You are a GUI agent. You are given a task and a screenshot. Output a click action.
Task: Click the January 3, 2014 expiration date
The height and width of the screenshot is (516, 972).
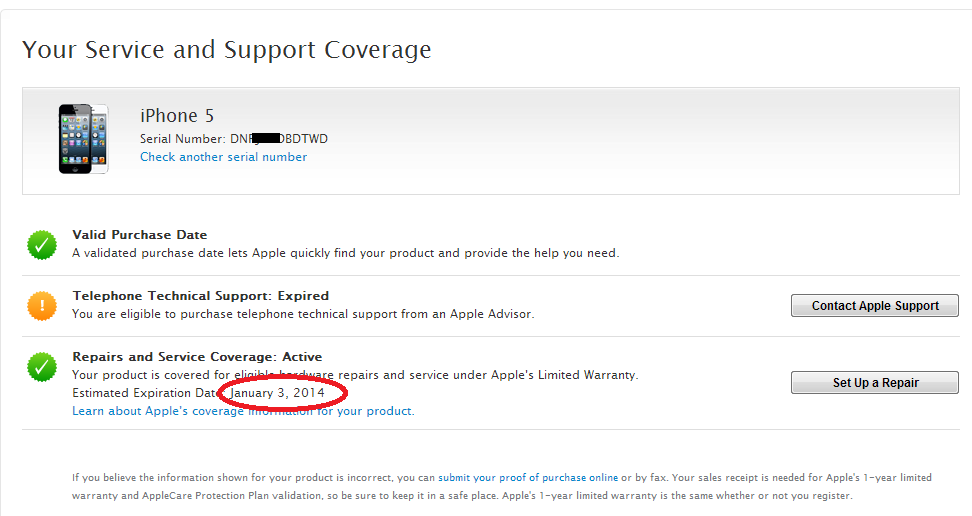284,393
